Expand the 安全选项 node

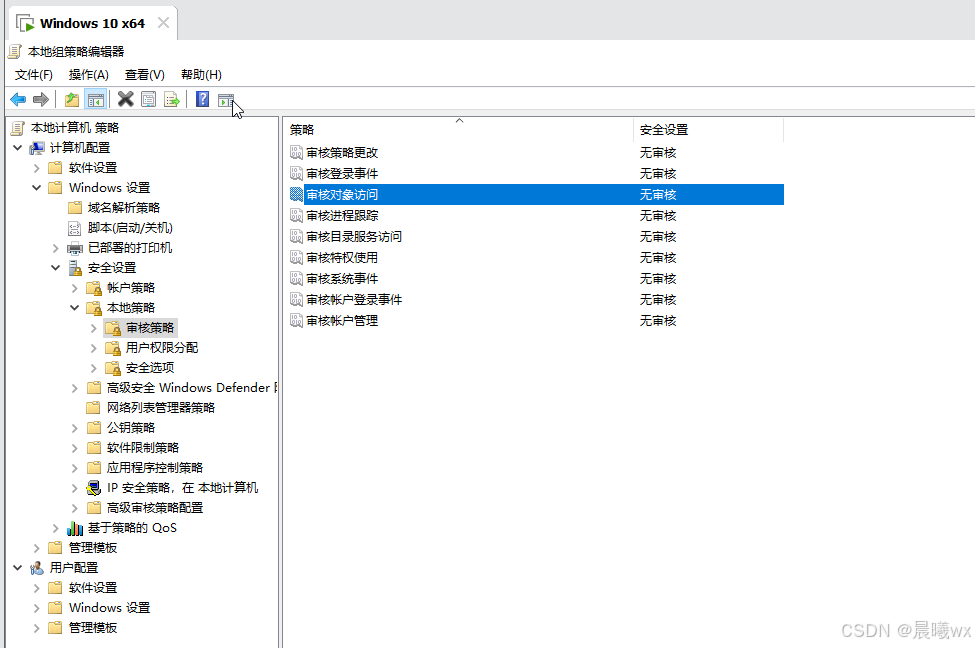(x=93, y=368)
